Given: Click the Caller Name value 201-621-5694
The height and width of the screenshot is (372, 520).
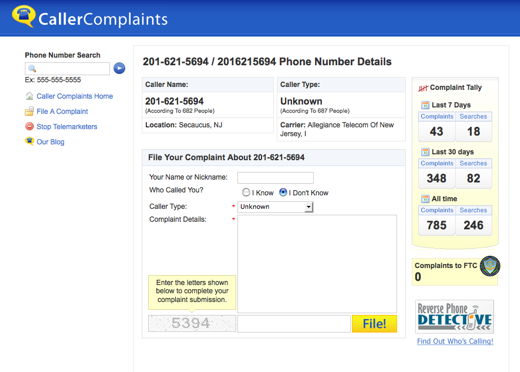Looking at the screenshot, I should [x=174, y=101].
